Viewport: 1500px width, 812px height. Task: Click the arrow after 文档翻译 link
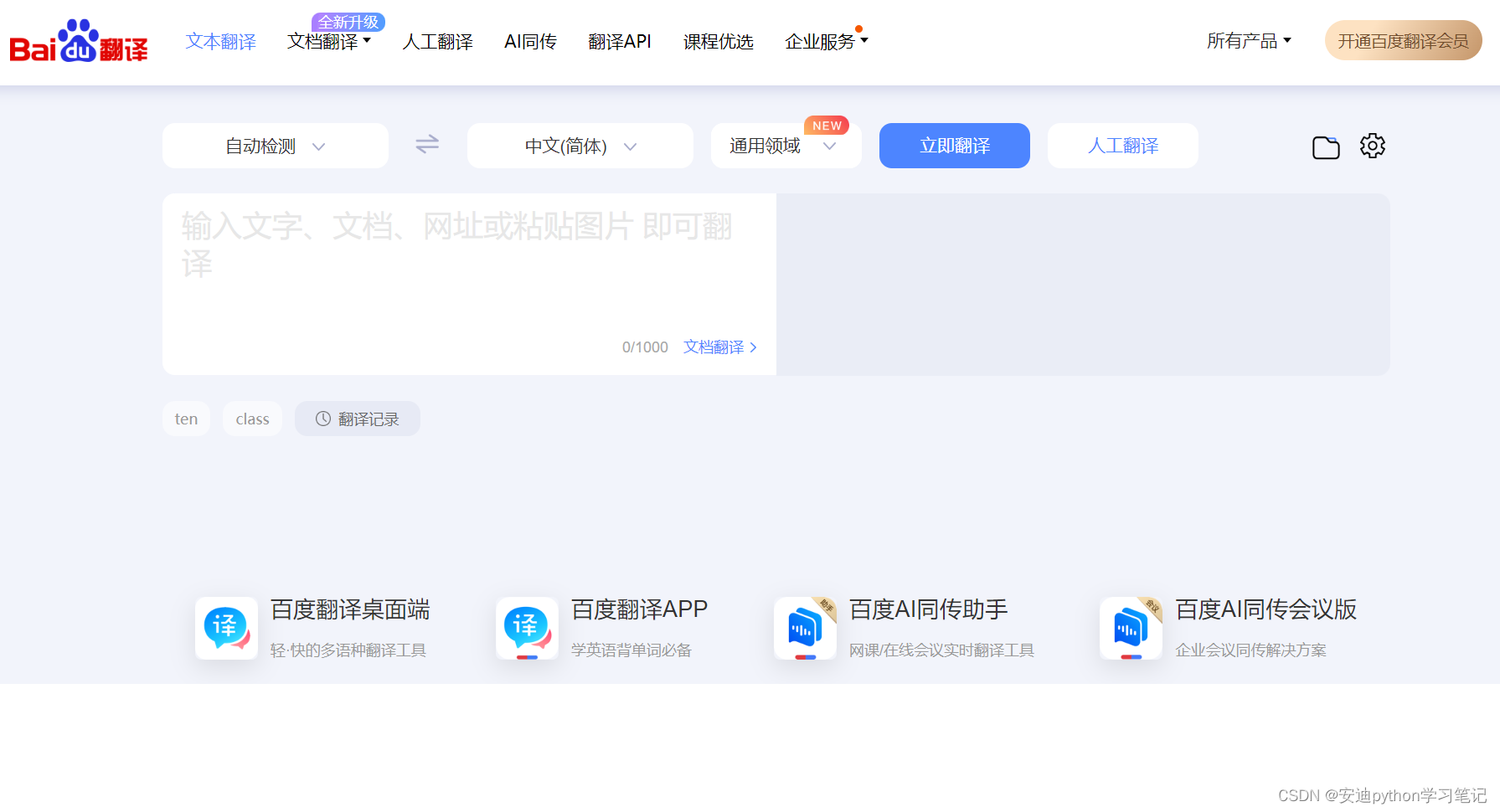(753, 347)
